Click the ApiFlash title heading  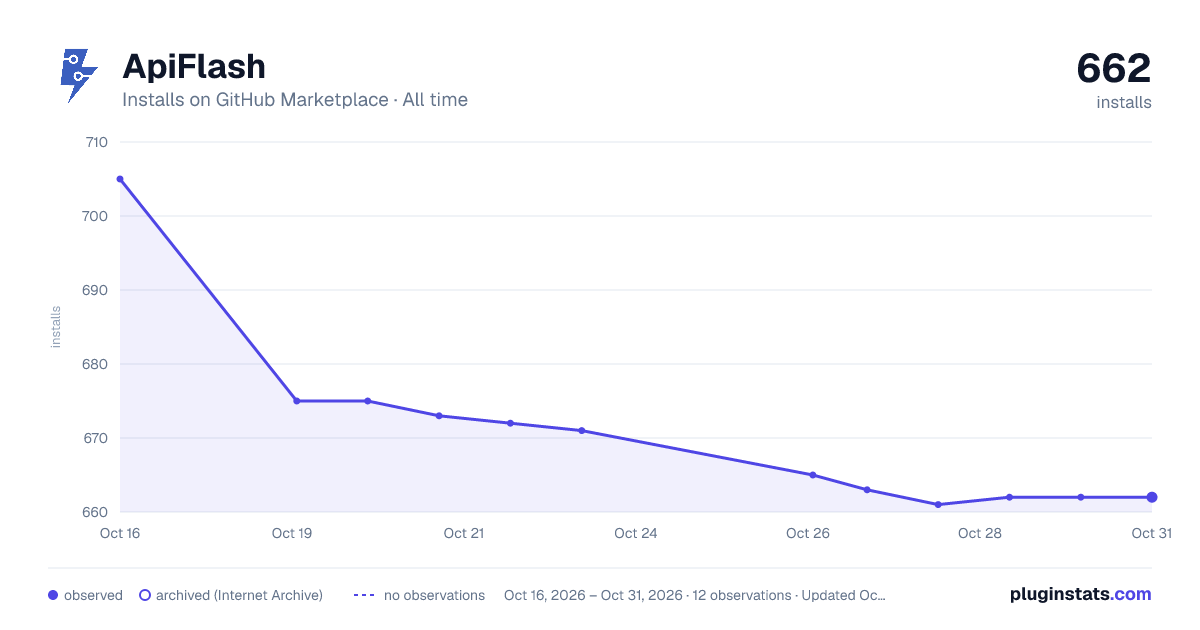pyautogui.click(x=194, y=67)
